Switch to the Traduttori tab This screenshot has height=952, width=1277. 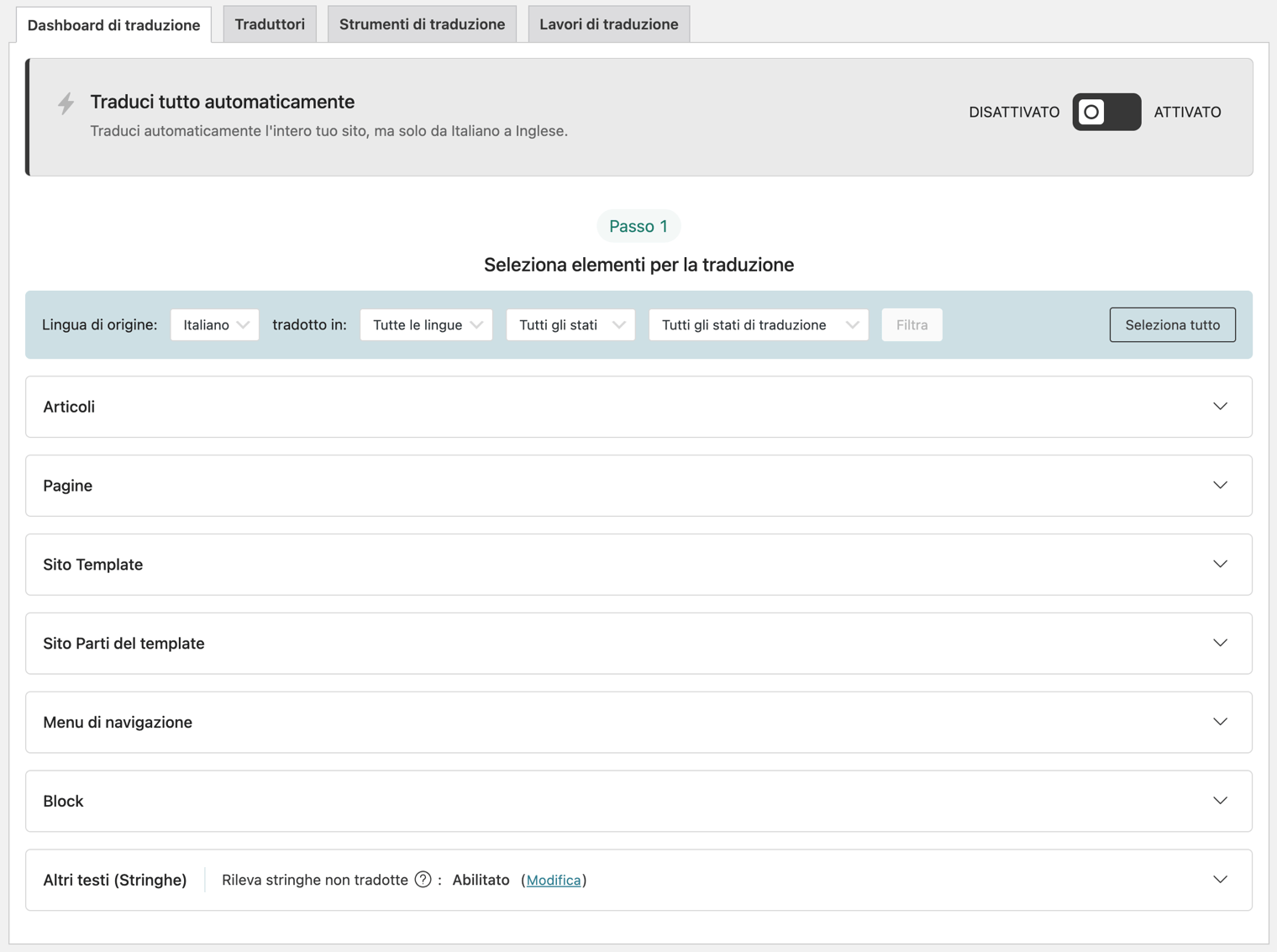tap(269, 24)
